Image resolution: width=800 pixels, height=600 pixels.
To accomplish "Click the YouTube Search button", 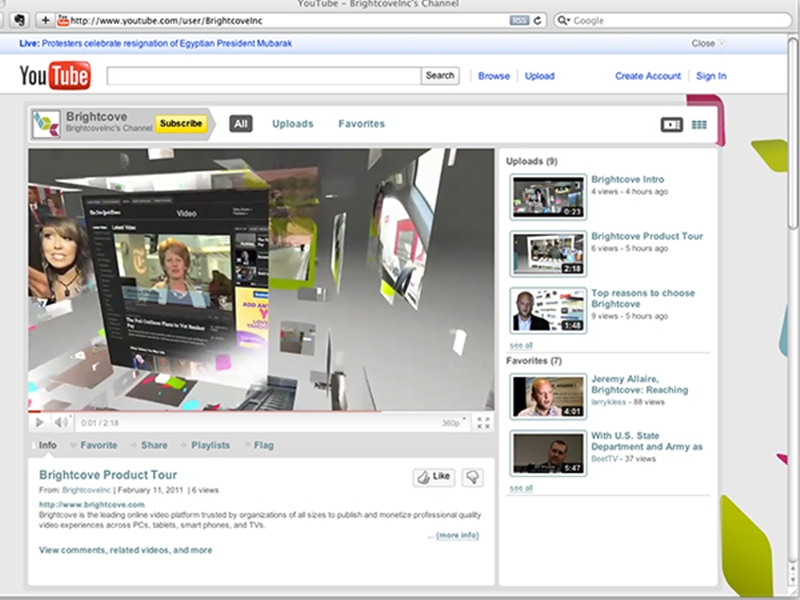I will [x=440, y=76].
